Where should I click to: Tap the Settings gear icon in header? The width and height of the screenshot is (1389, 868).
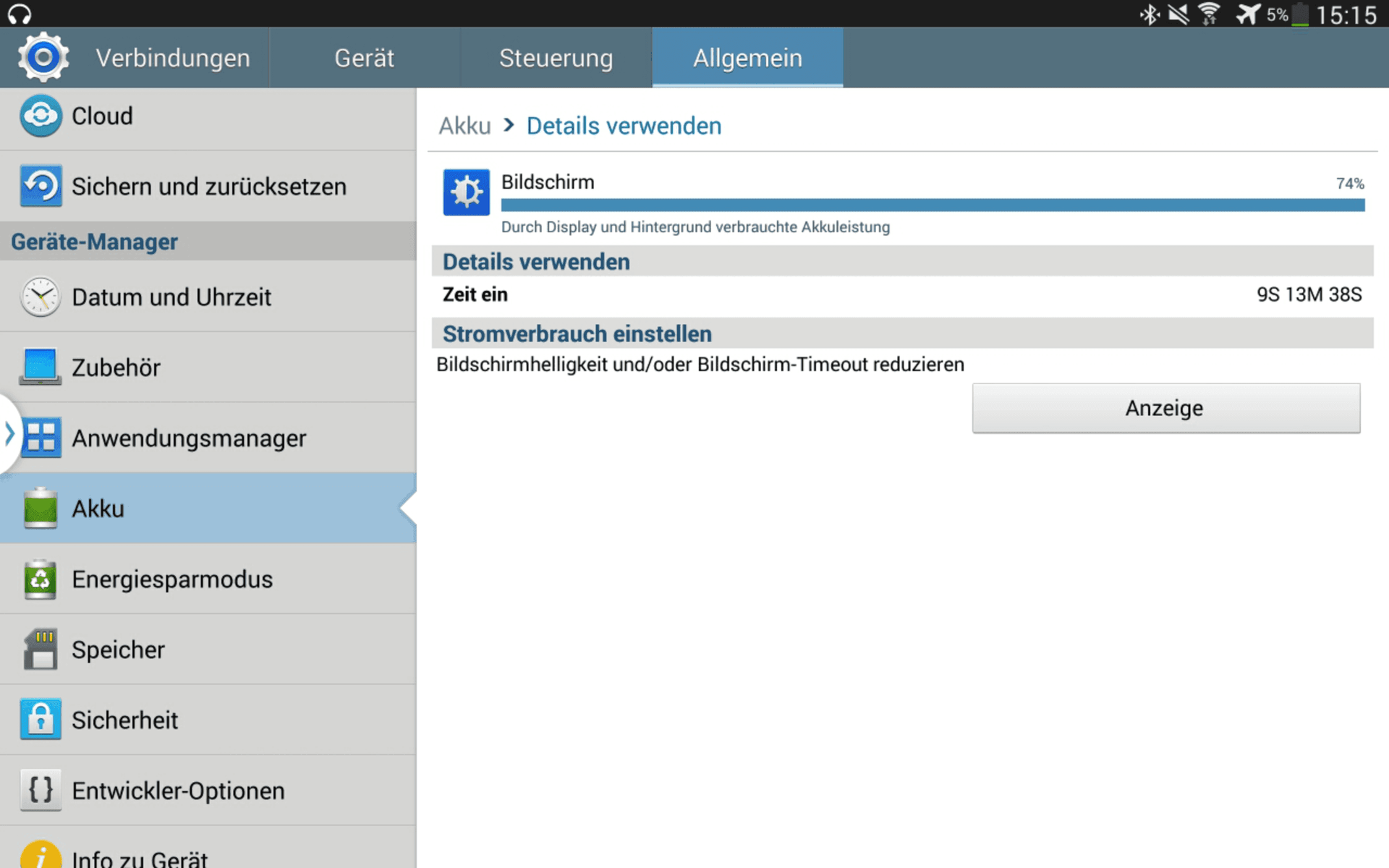43,57
